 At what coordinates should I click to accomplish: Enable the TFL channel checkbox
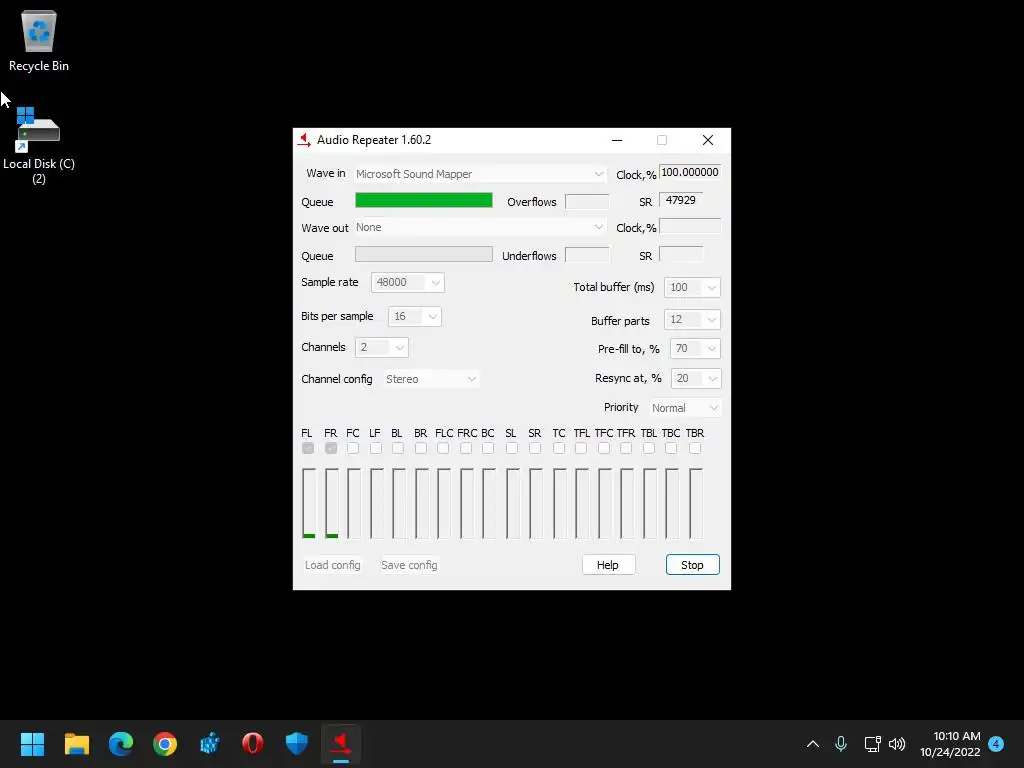pyautogui.click(x=581, y=448)
